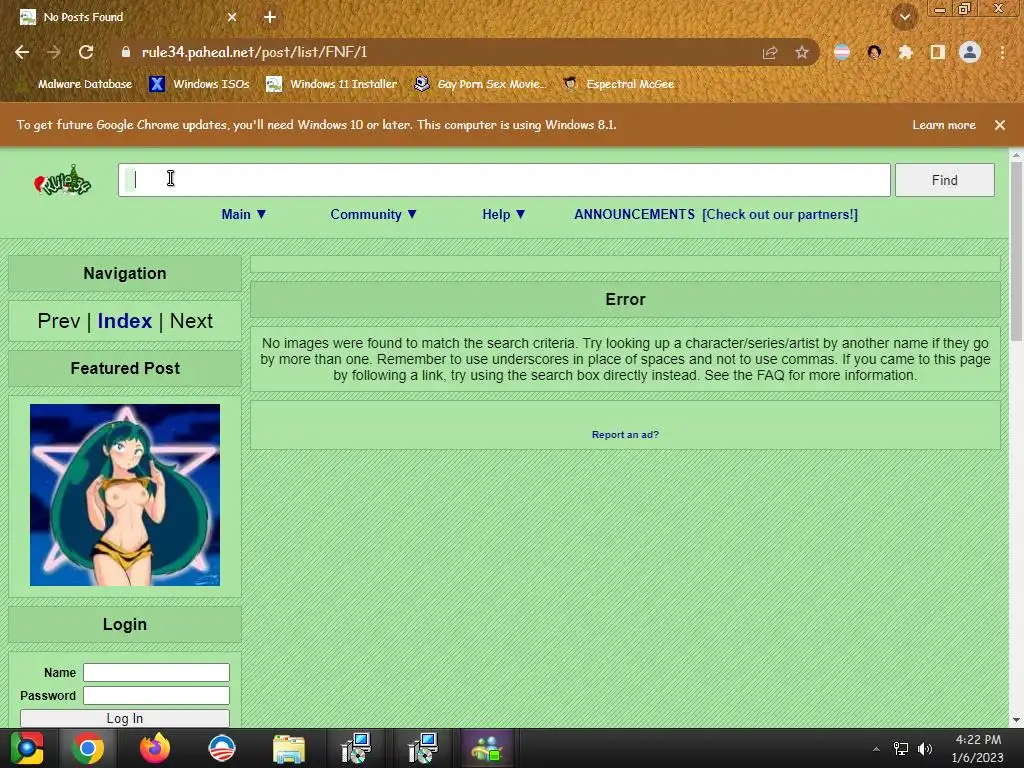Viewport: 1024px width, 768px height.
Task: Open Firefox from the taskbar
Action: (x=155, y=748)
